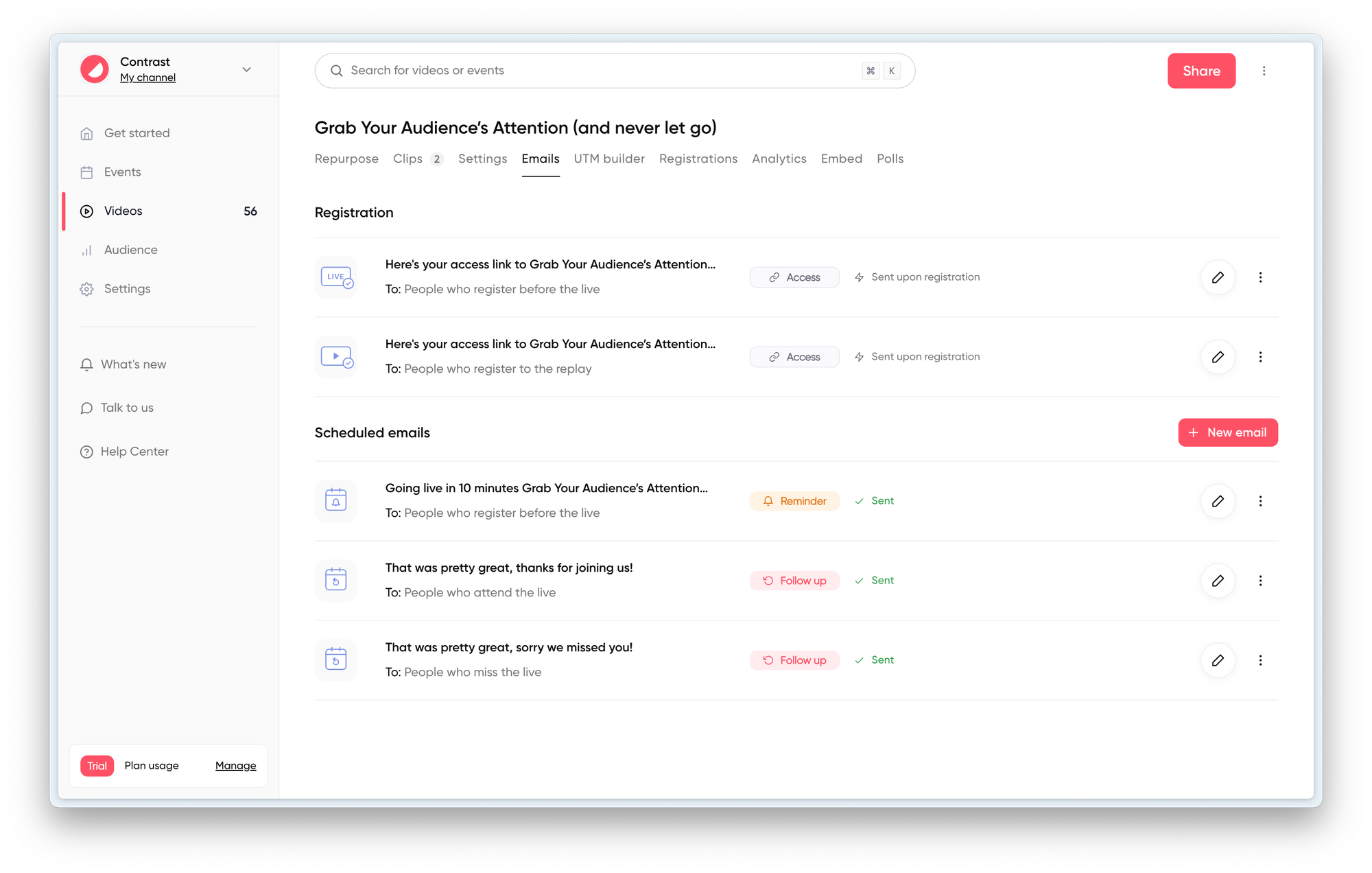Click the edit icon for follow-up attendees email
Viewport: 1372px width, 873px height.
(1217, 580)
